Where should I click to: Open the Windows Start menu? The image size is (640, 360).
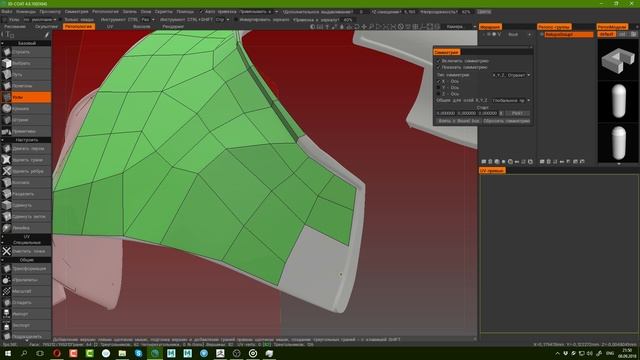pyautogui.click(x=8, y=353)
